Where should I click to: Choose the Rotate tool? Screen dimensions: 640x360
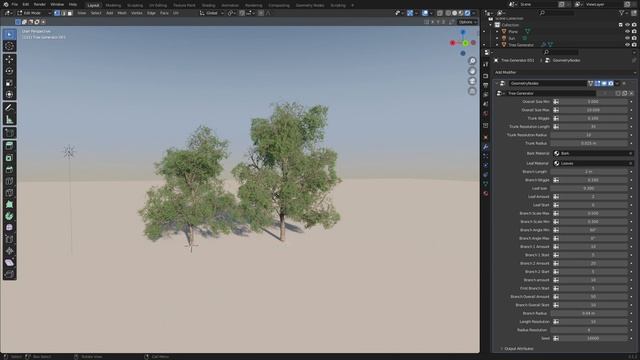[9, 71]
